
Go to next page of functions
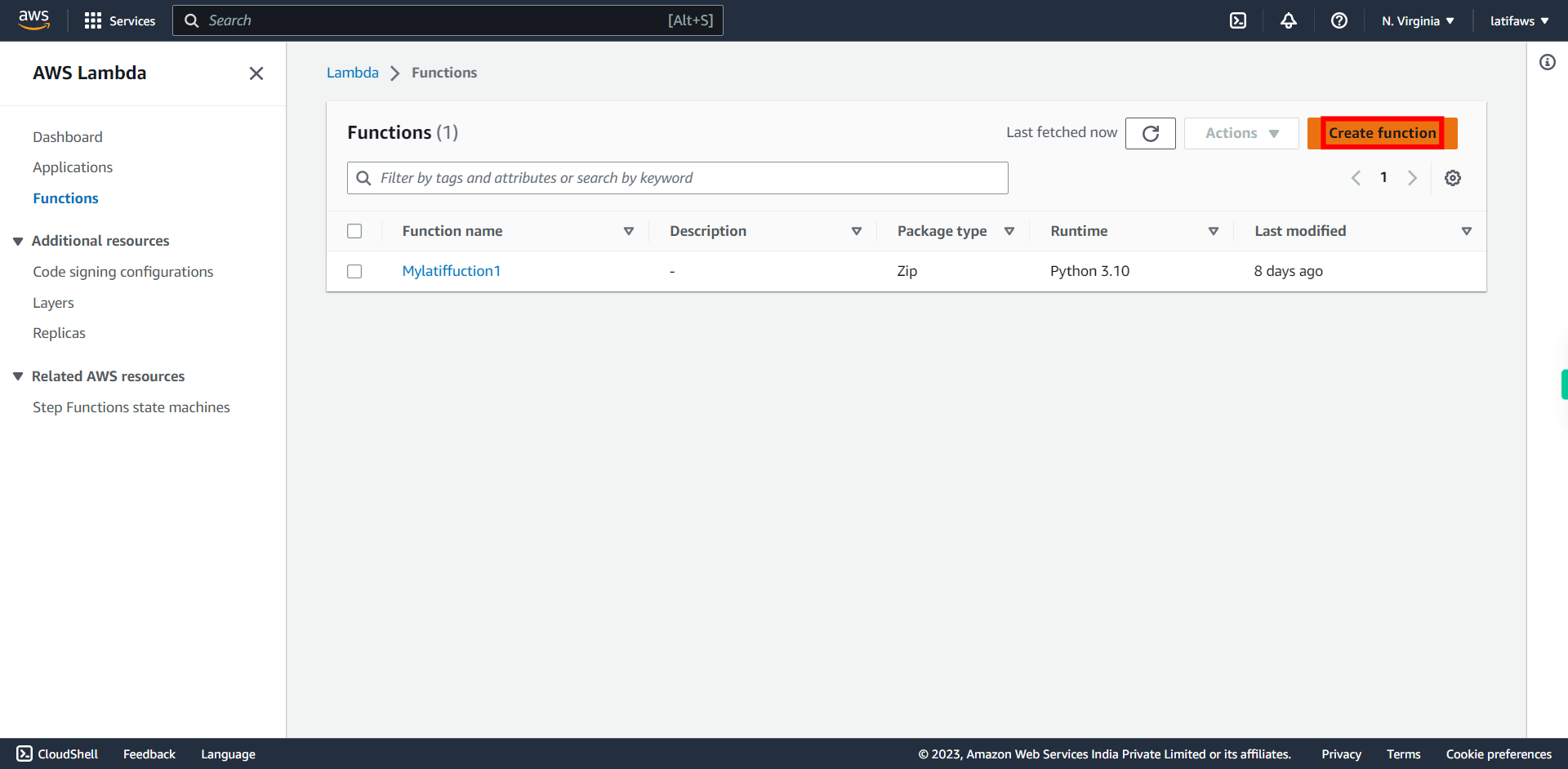point(1412,178)
